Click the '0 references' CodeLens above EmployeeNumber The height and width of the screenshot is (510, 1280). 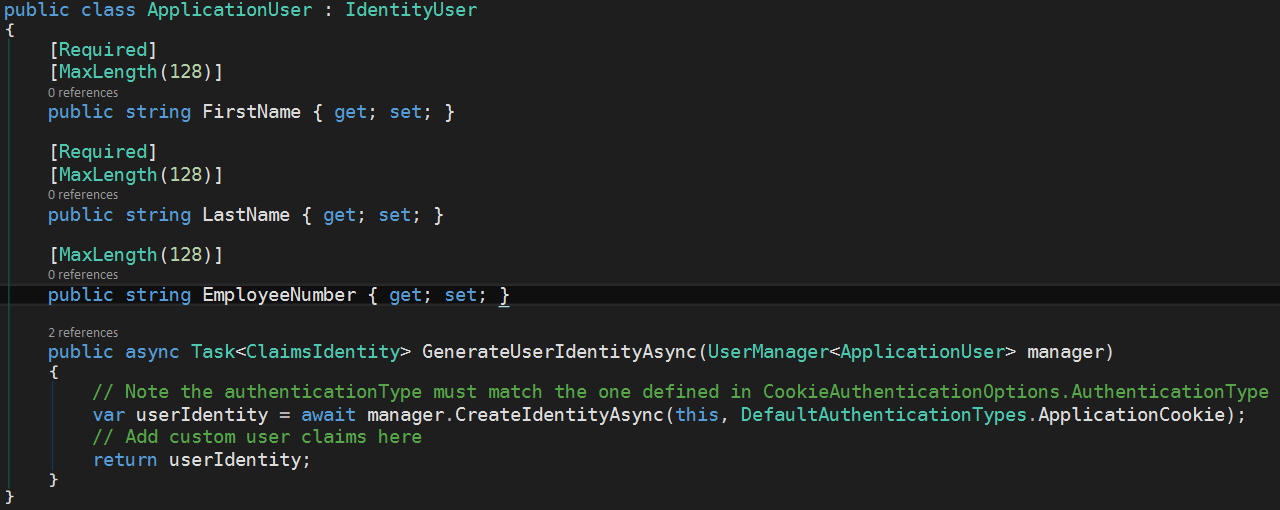click(83, 275)
